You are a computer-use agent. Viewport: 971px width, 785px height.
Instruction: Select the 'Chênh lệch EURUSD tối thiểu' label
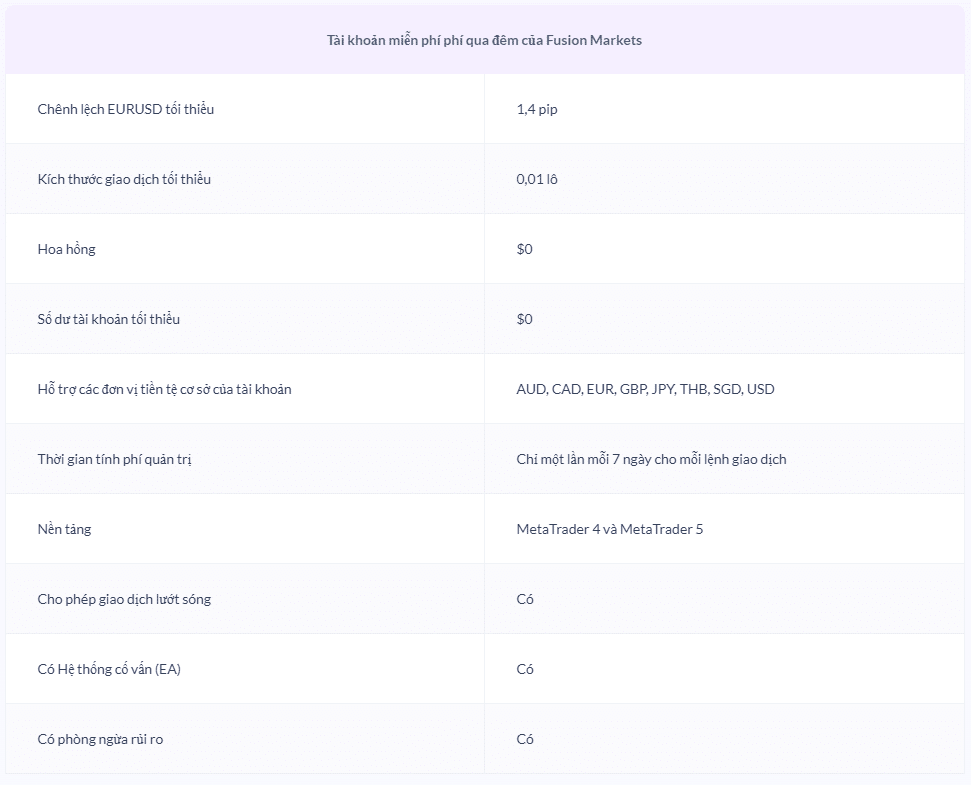(126, 109)
